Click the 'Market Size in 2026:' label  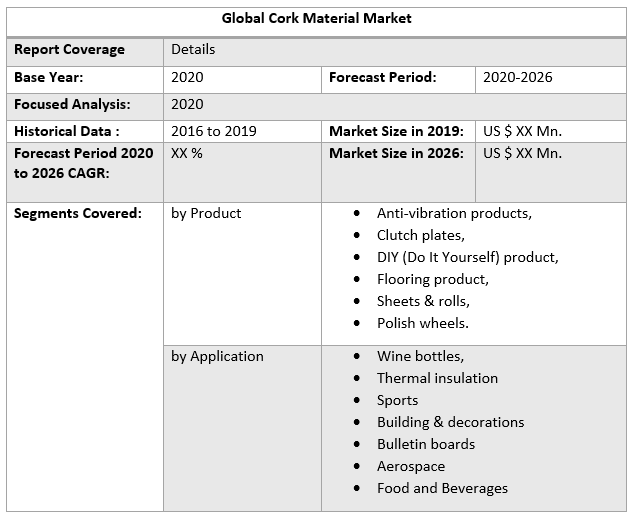(396, 153)
